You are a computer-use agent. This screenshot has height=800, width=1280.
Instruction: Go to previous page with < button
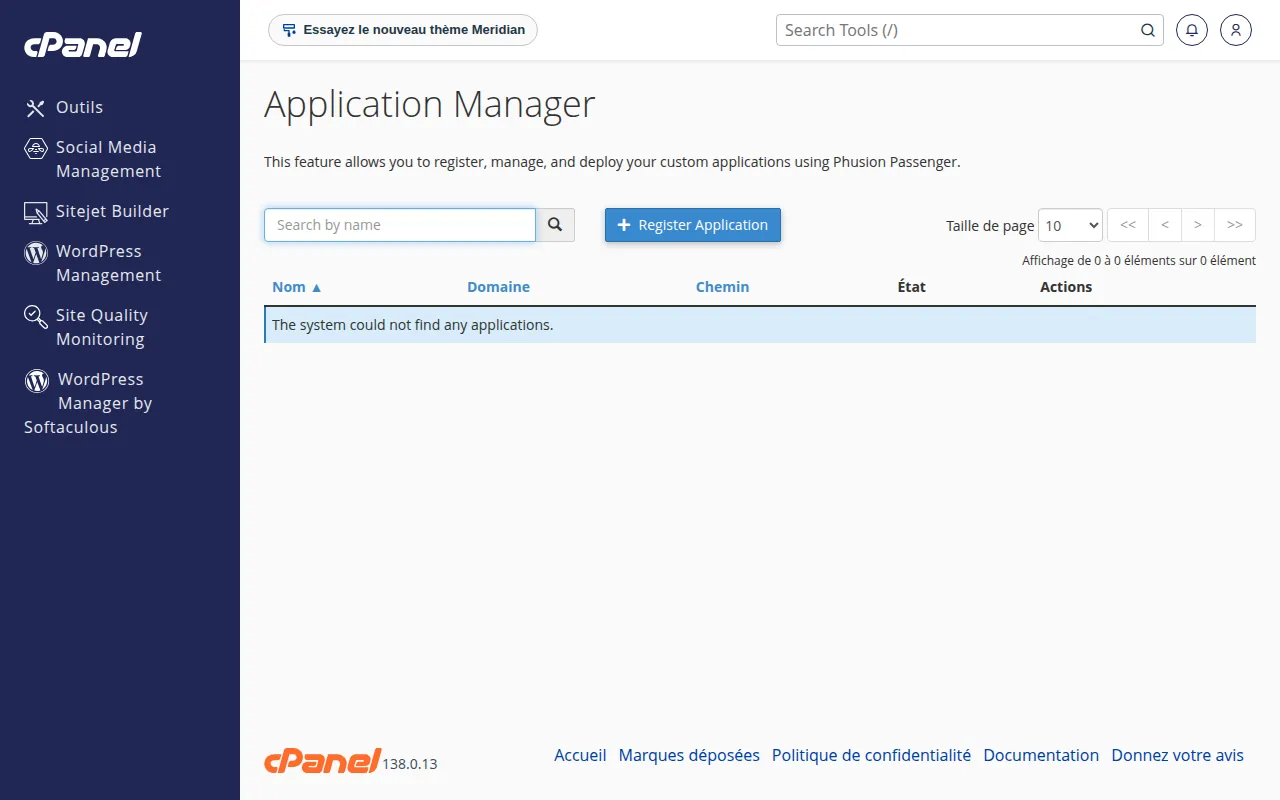[x=1165, y=225]
